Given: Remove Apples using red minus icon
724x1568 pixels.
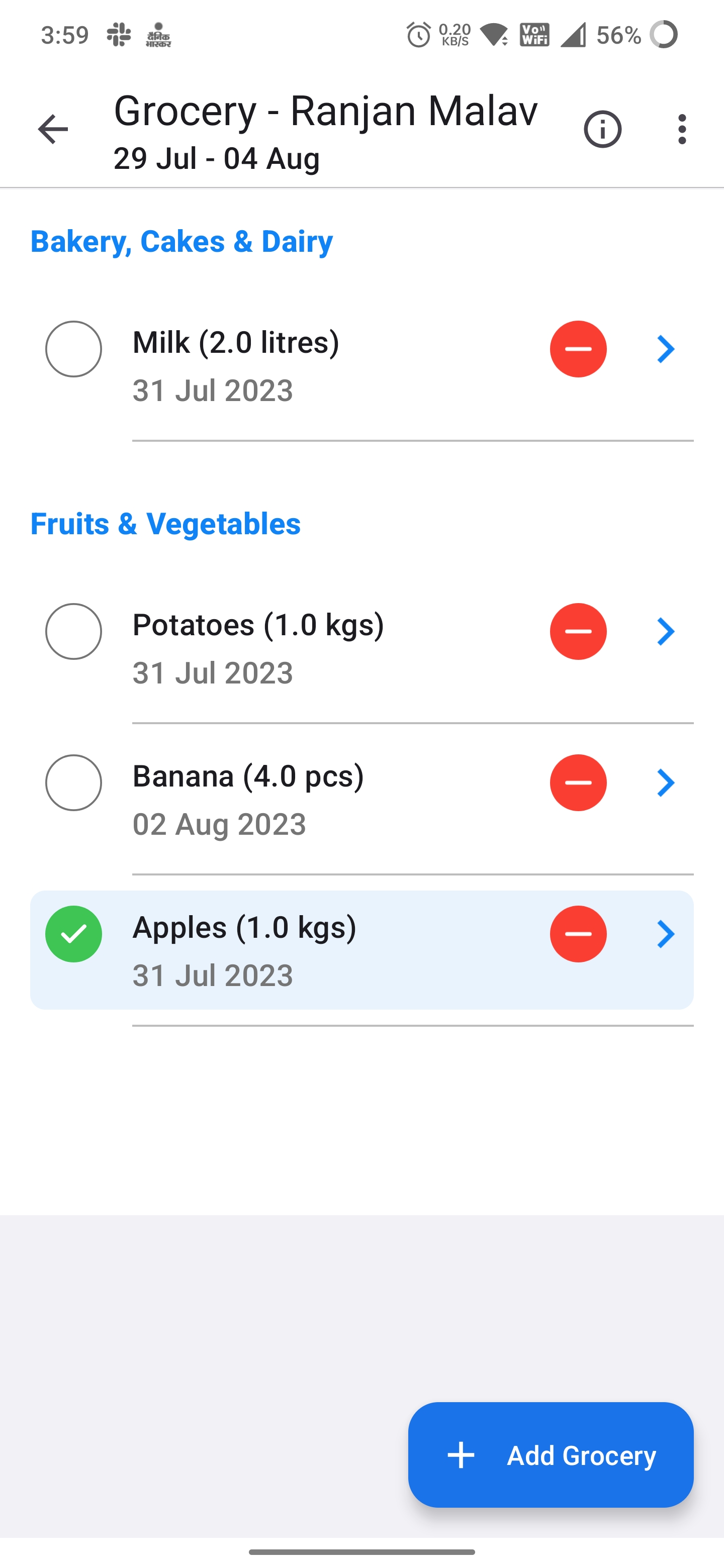Looking at the screenshot, I should tap(578, 934).
